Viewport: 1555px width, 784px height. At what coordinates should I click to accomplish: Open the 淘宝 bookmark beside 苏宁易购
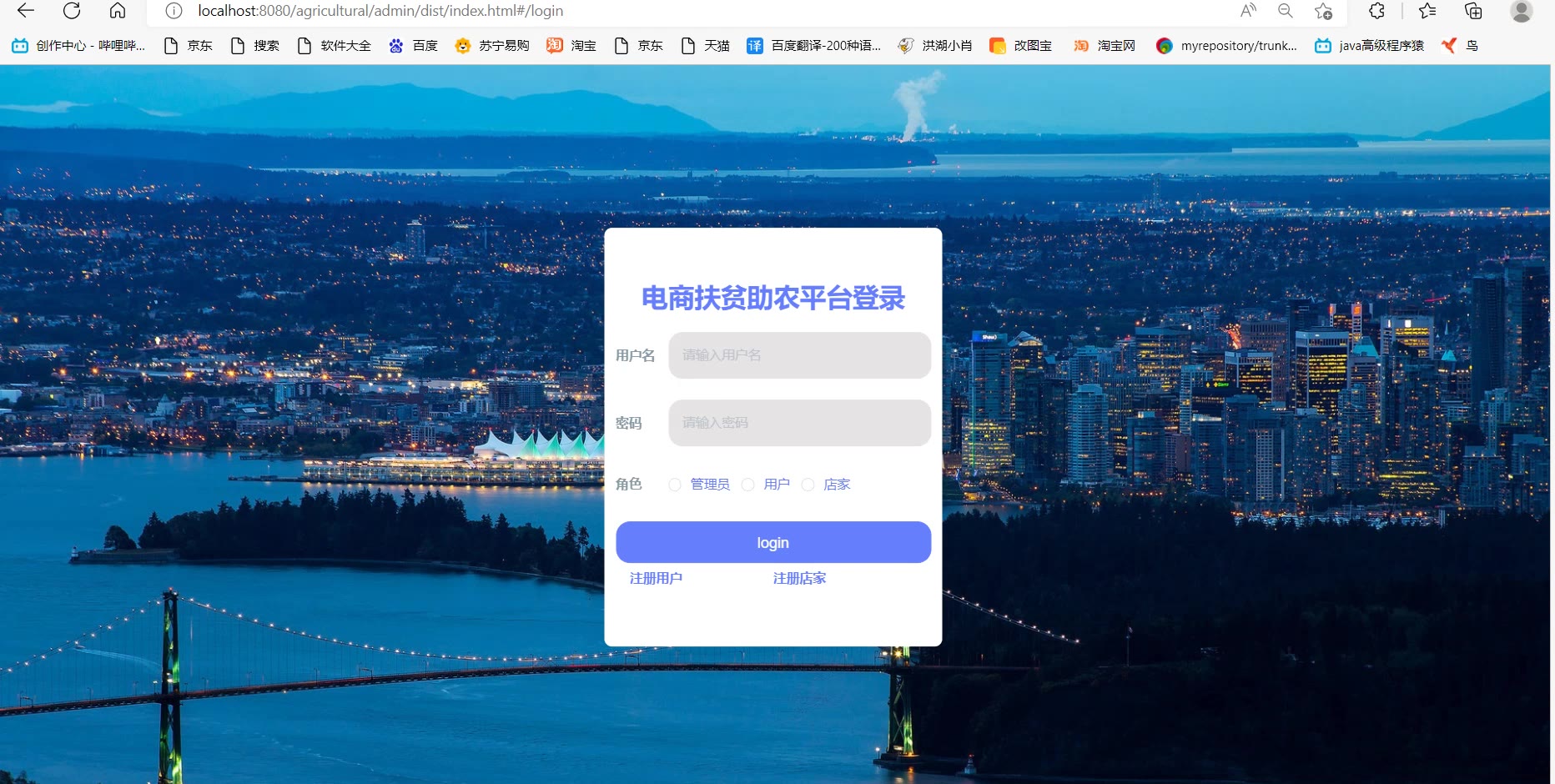point(571,46)
